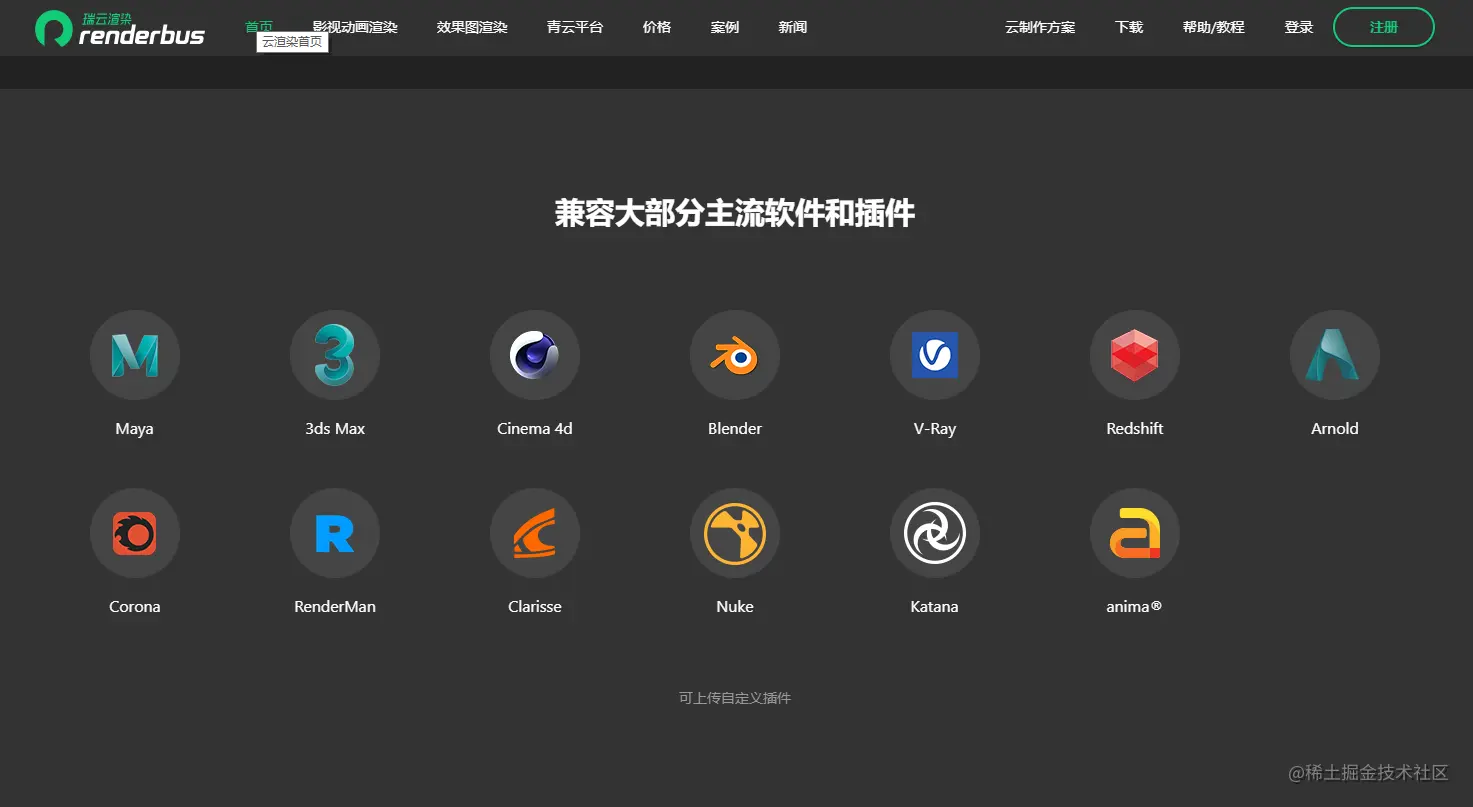Select the Corona renderer icon

135,532
